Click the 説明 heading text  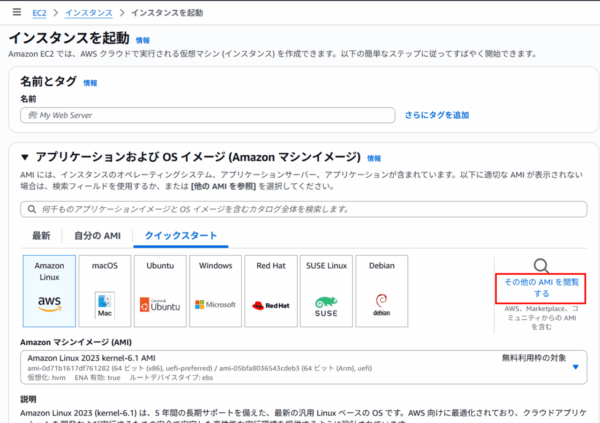point(28,399)
